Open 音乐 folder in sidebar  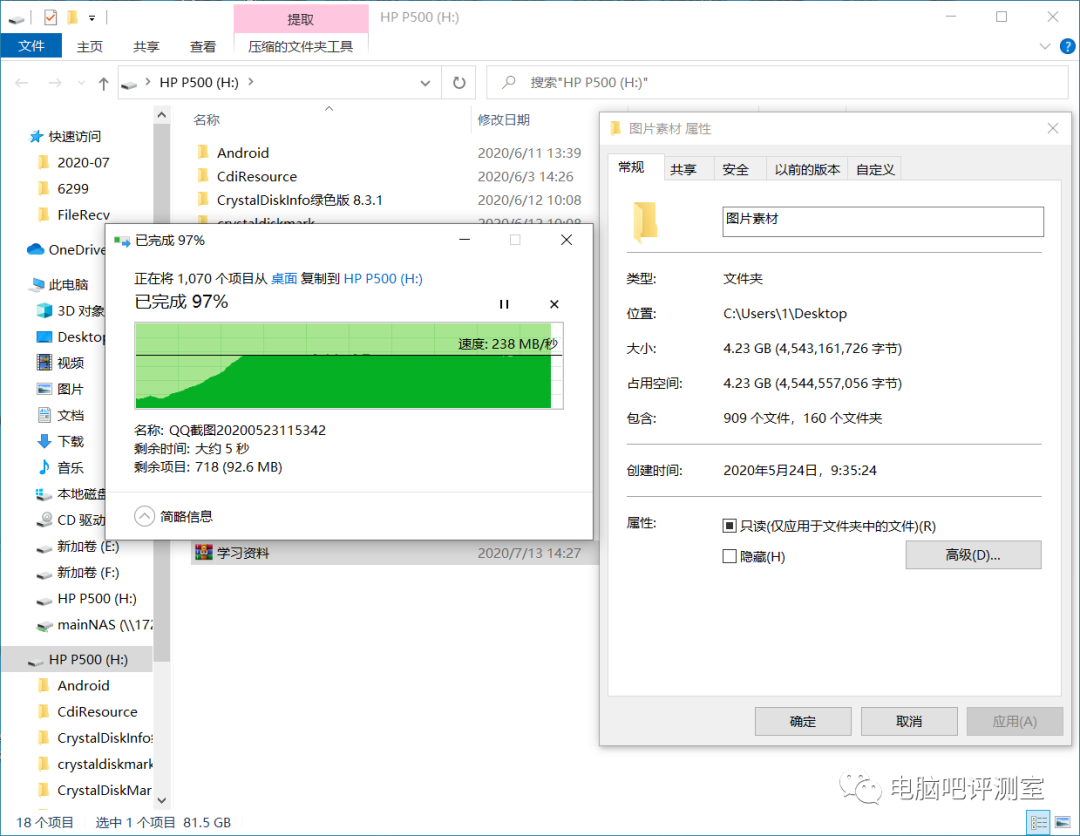tap(70, 468)
